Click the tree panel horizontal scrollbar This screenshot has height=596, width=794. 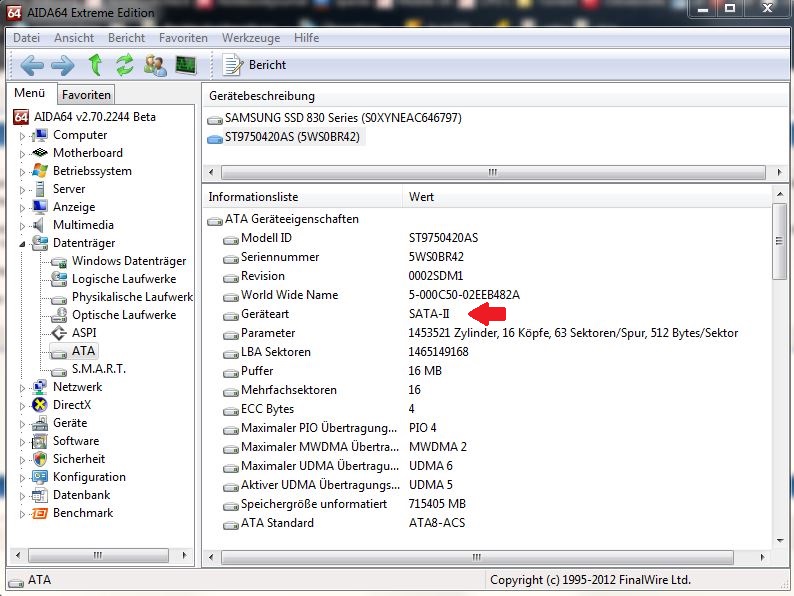(x=98, y=555)
